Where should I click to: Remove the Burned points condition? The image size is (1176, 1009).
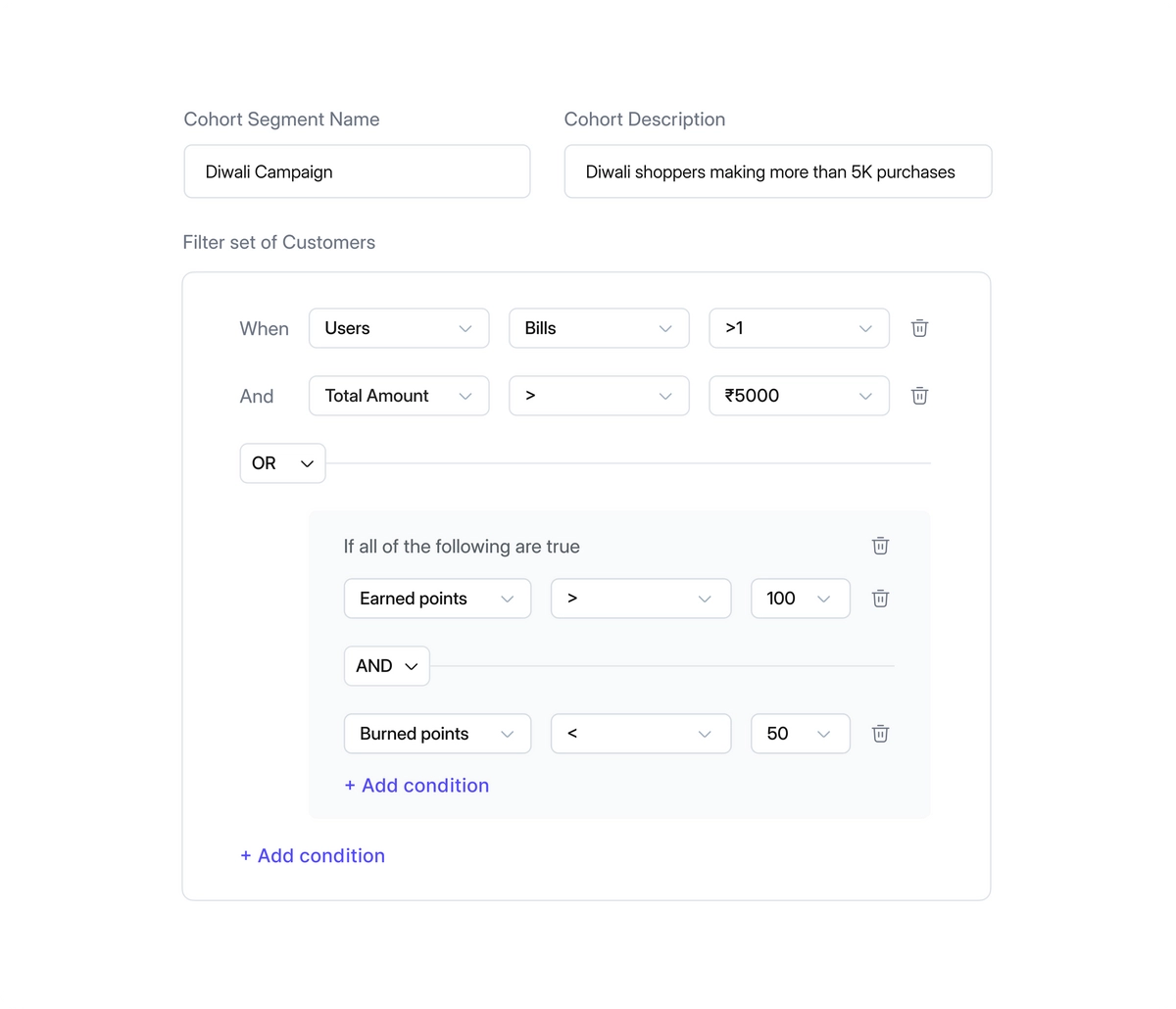[x=880, y=734]
